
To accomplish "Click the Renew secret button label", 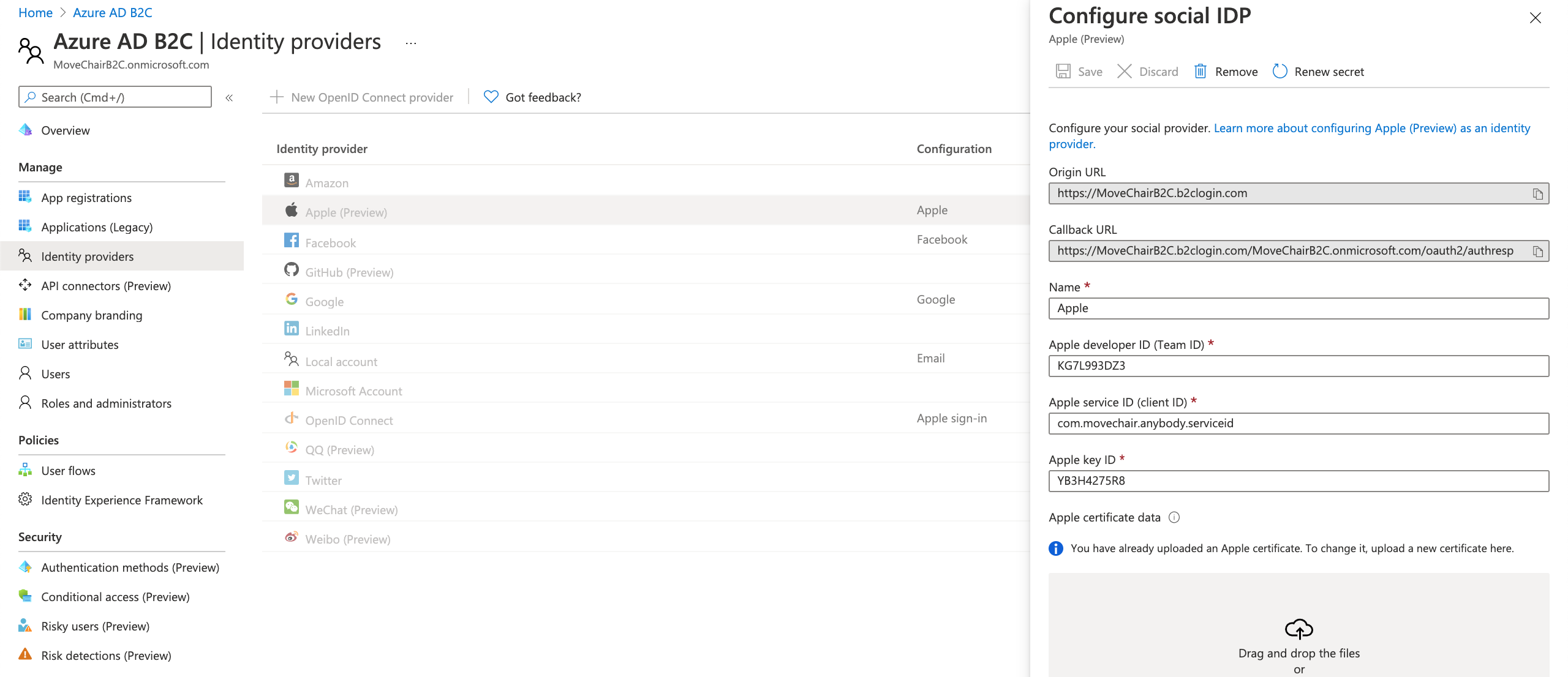I will [1329, 72].
